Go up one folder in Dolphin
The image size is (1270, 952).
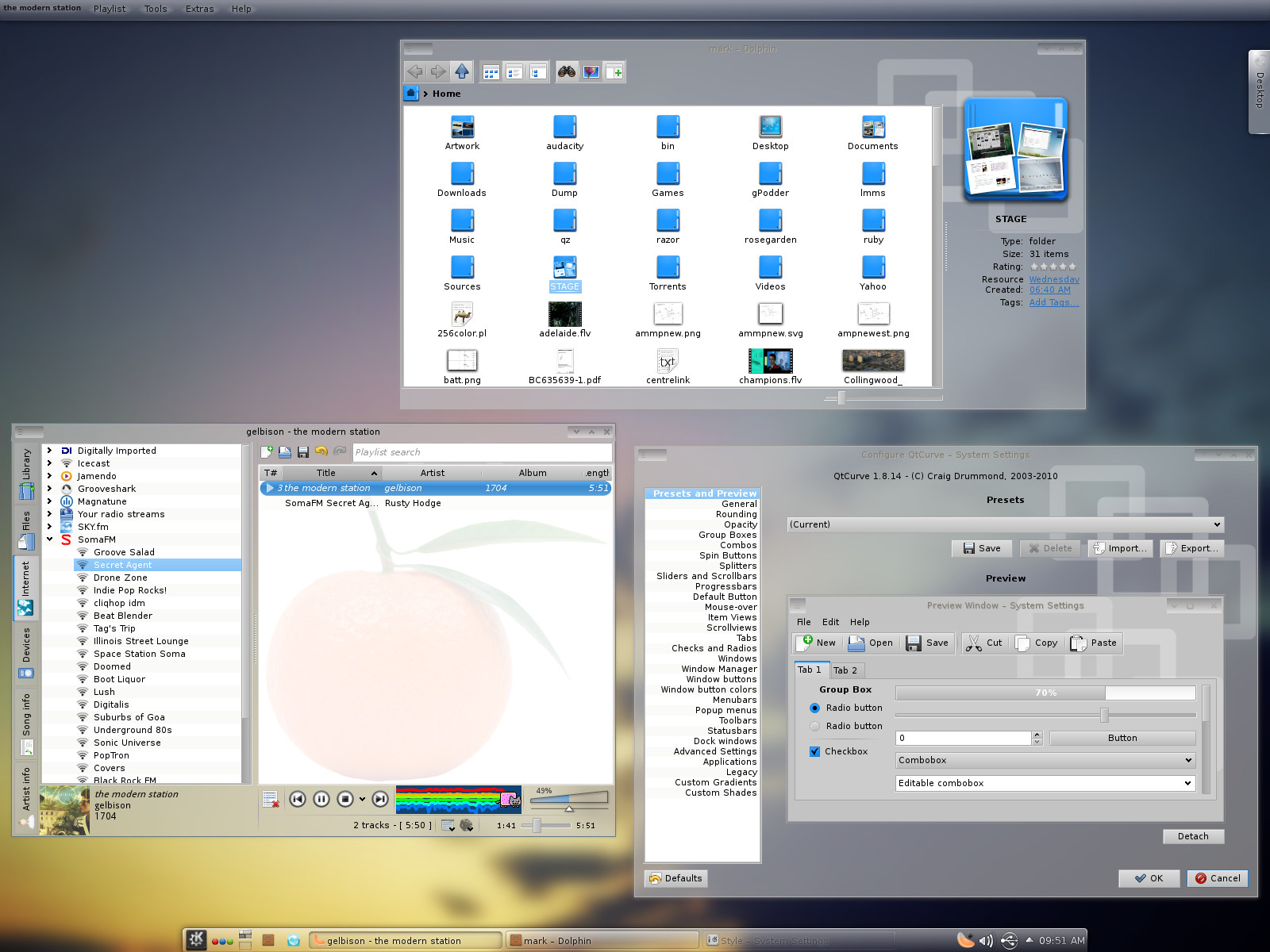click(462, 71)
